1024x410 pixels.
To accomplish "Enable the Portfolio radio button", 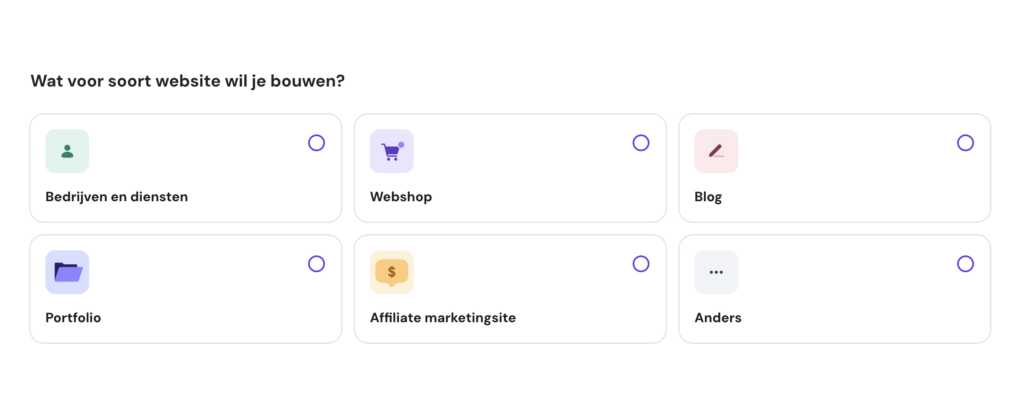I will pos(316,264).
